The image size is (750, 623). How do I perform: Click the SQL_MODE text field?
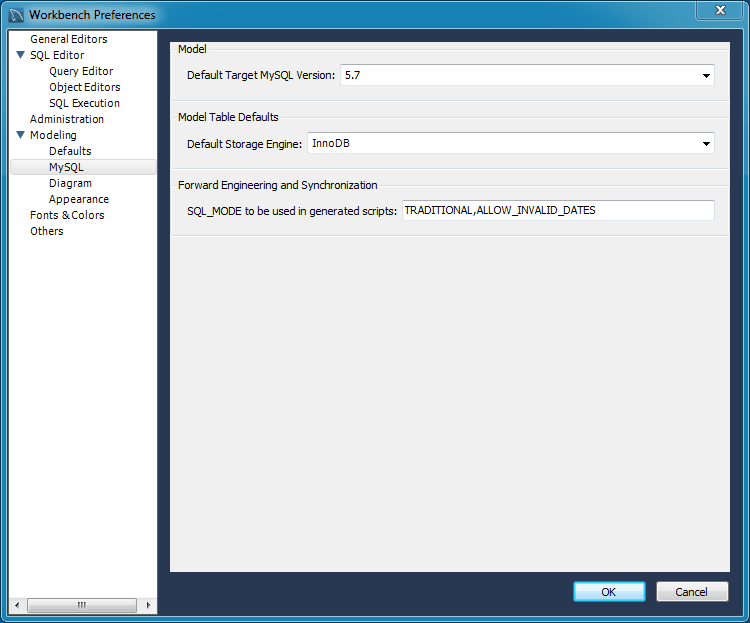point(558,211)
